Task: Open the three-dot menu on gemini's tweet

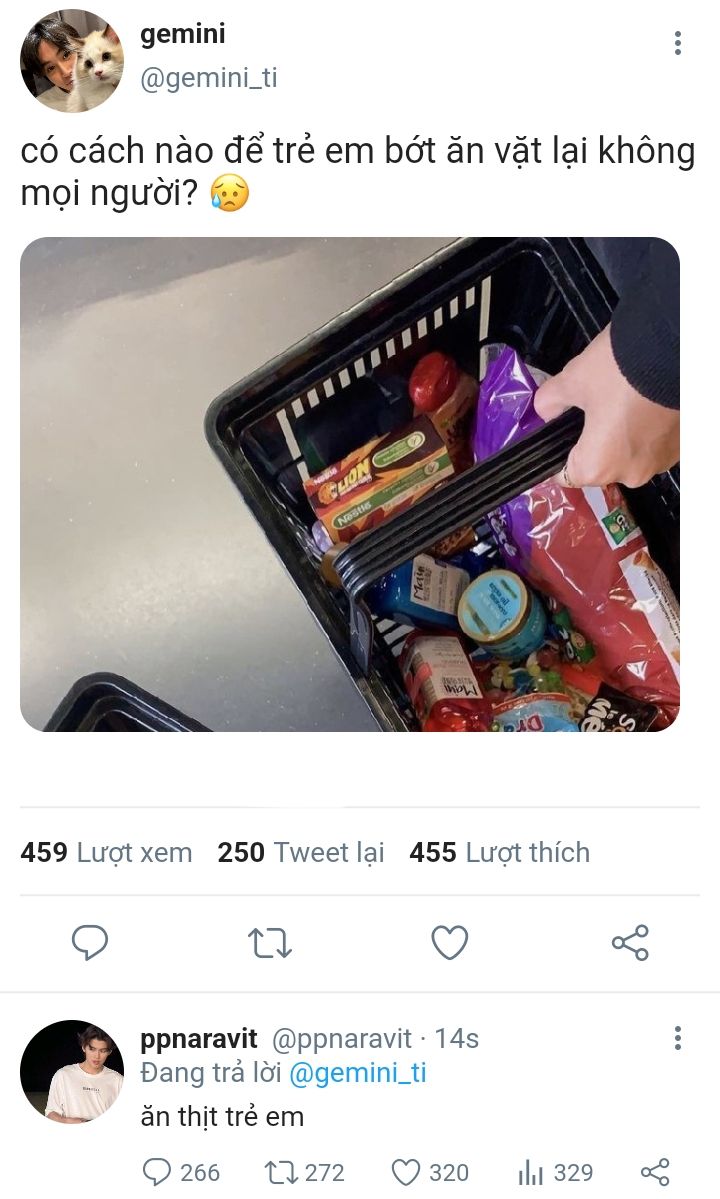Action: 677,43
